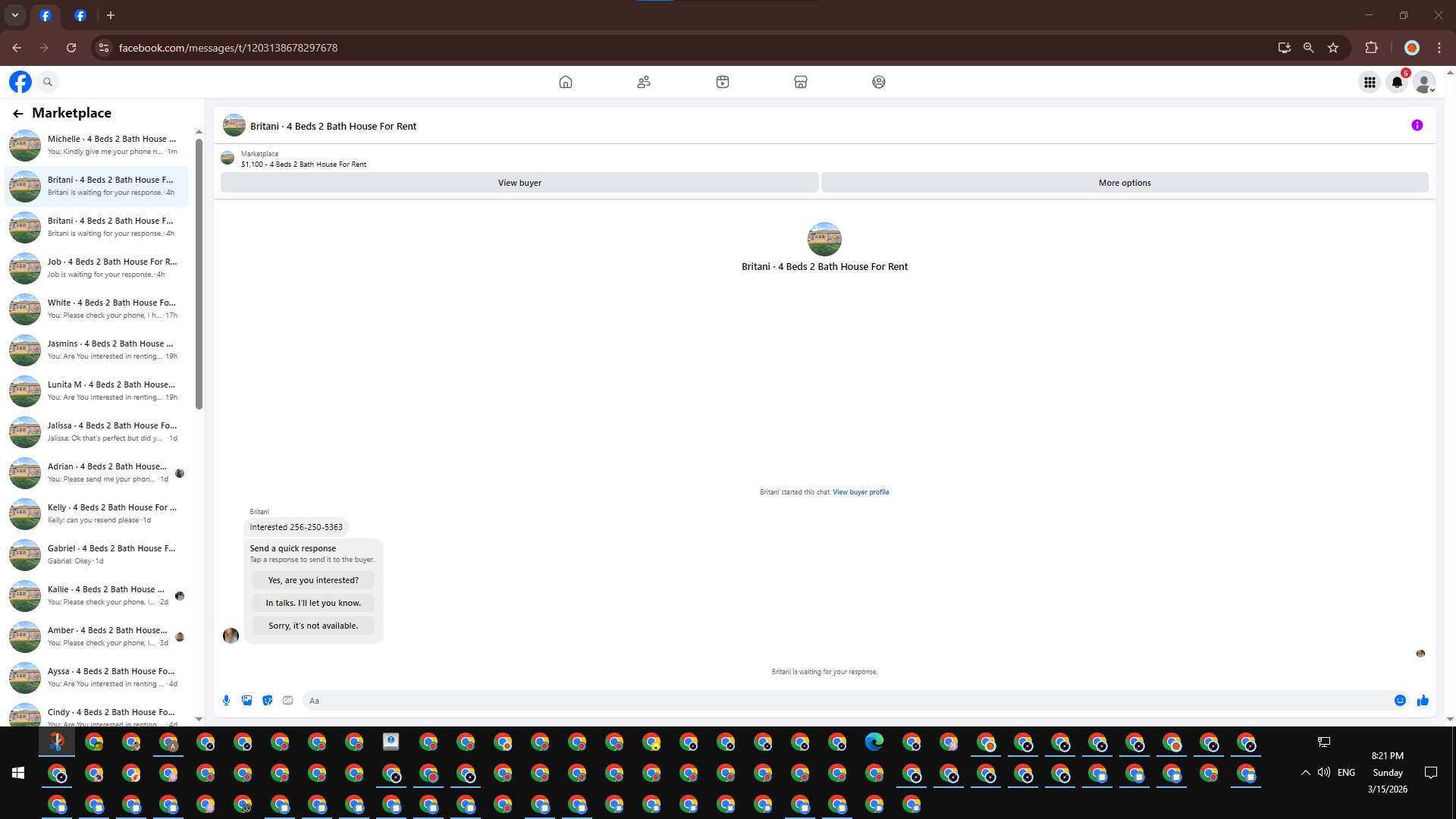
Task: Open Chrome profile avatar
Action: coord(1412,48)
